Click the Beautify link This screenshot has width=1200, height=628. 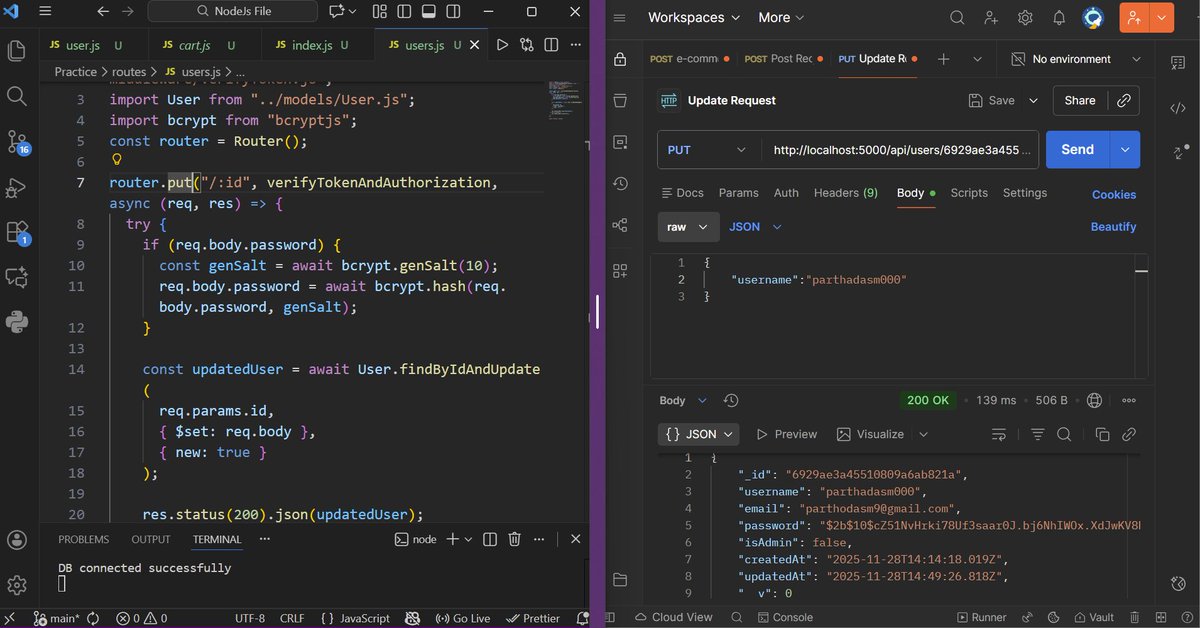1113,227
